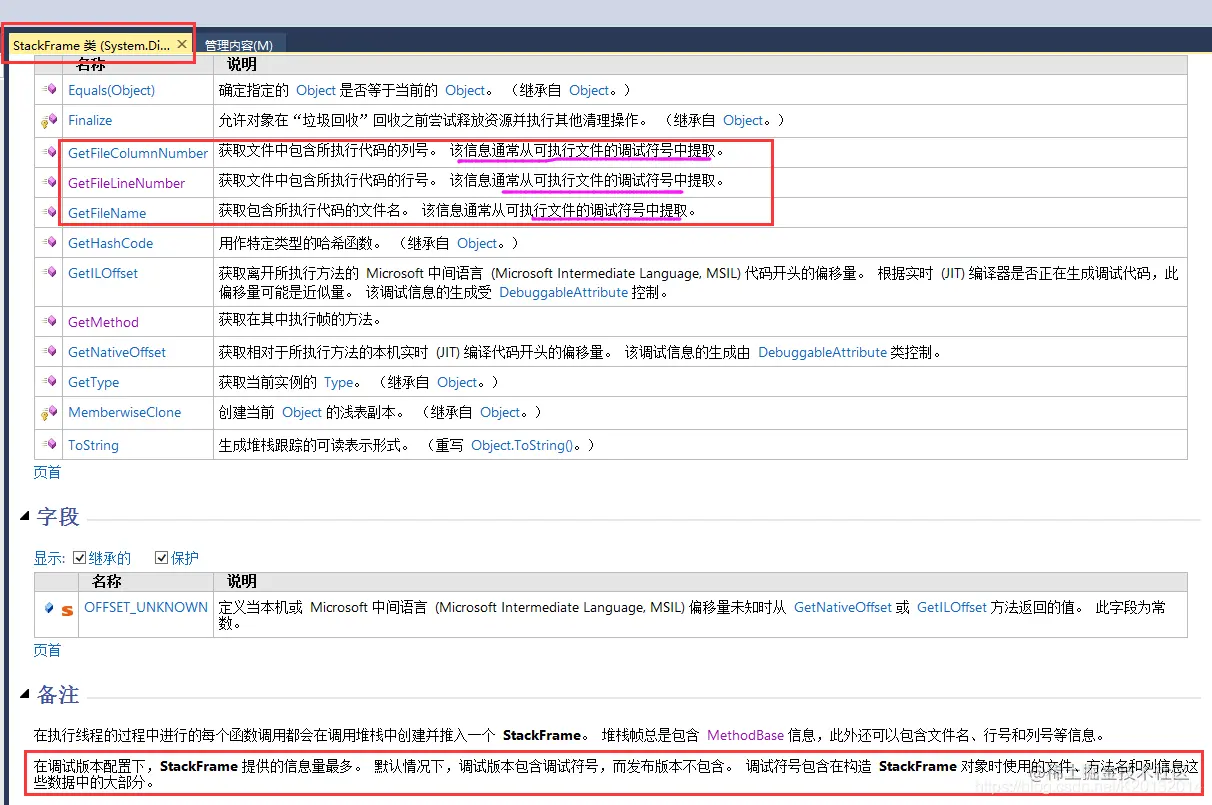Open the Object.ToString() link
1212x805 pixels.
[x=521, y=445]
